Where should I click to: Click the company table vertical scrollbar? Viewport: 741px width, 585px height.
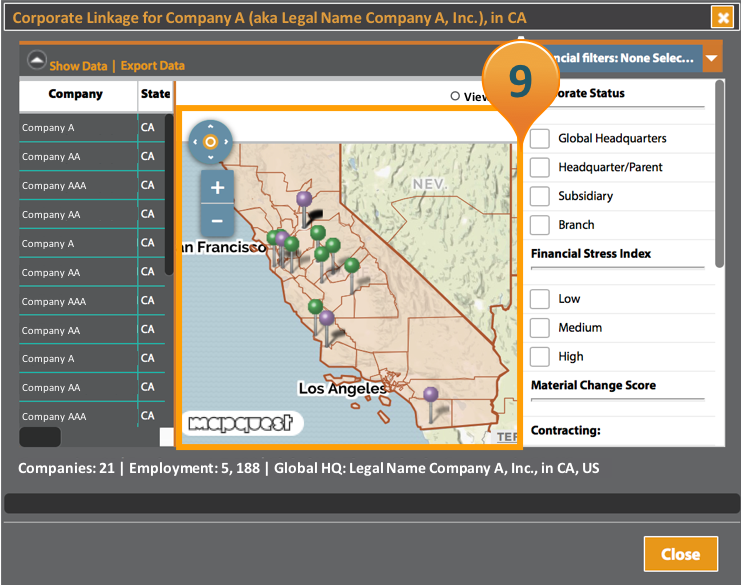tap(169, 194)
